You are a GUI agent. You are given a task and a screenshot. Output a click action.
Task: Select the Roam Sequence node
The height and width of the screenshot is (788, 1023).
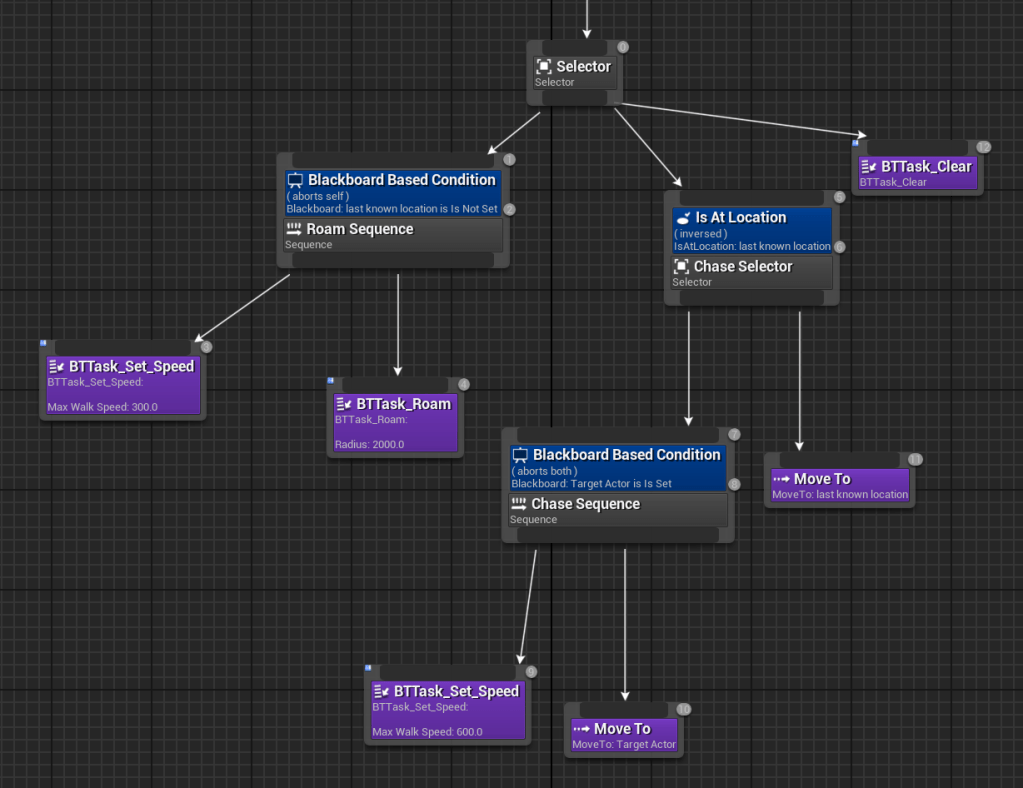(392, 236)
